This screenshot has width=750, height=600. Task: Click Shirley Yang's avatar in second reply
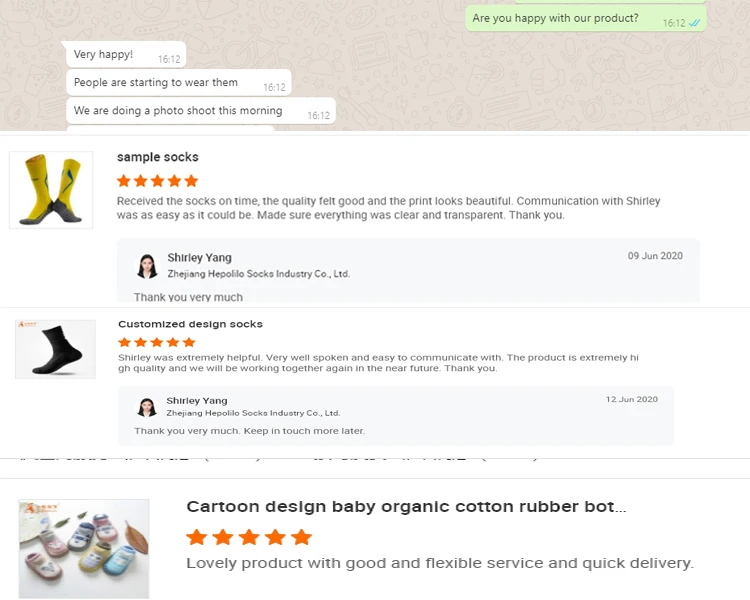pos(147,407)
